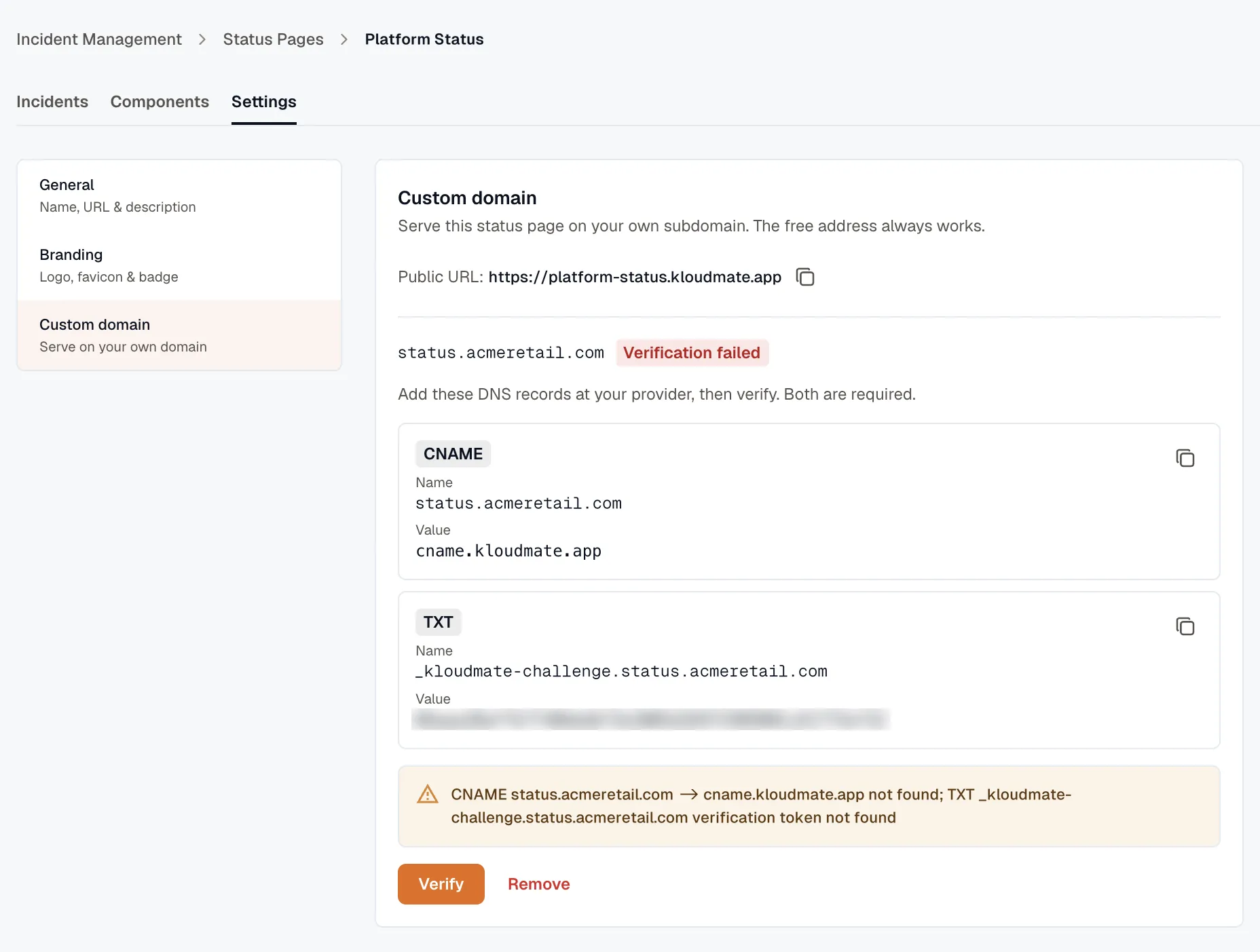Open the Incidents tab
The width and height of the screenshot is (1260, 952).
click(52, 102)
